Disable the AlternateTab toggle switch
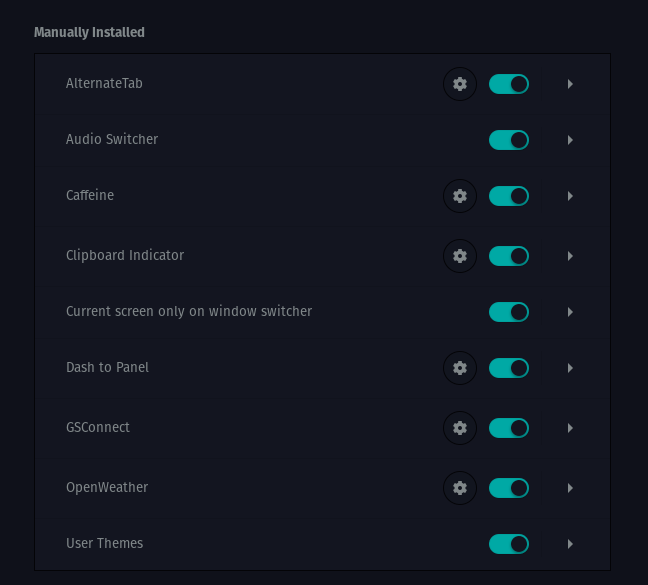The height and width of the screenshot is (585, 648). pyautogui.click(x=508, y=84)
